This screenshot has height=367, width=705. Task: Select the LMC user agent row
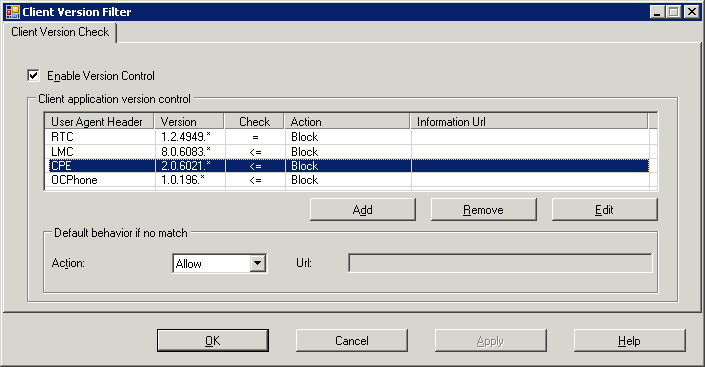tap(347, 152)
